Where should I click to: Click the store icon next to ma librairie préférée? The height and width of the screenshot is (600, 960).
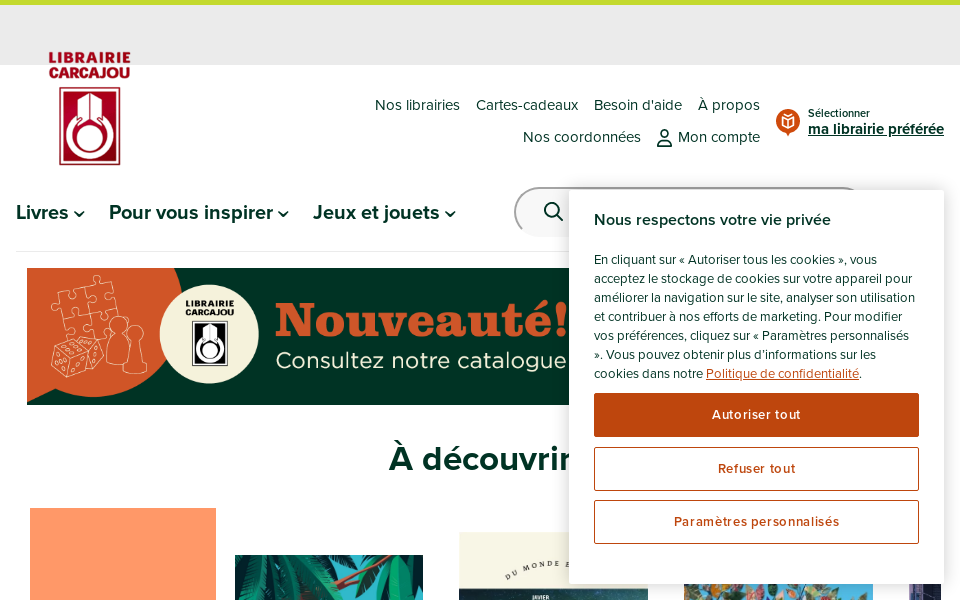tap(788, 122)
